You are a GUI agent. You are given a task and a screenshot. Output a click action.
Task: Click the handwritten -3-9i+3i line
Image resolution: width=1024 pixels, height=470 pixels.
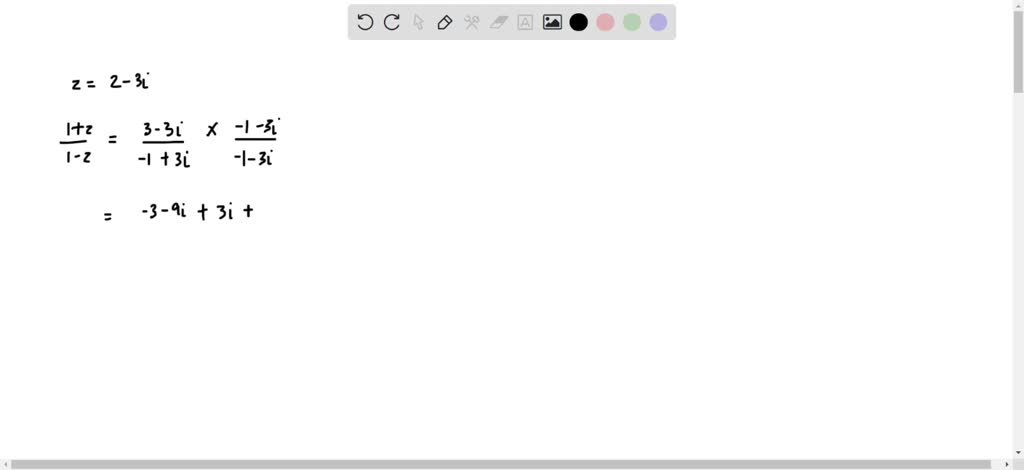click(197, 213)
